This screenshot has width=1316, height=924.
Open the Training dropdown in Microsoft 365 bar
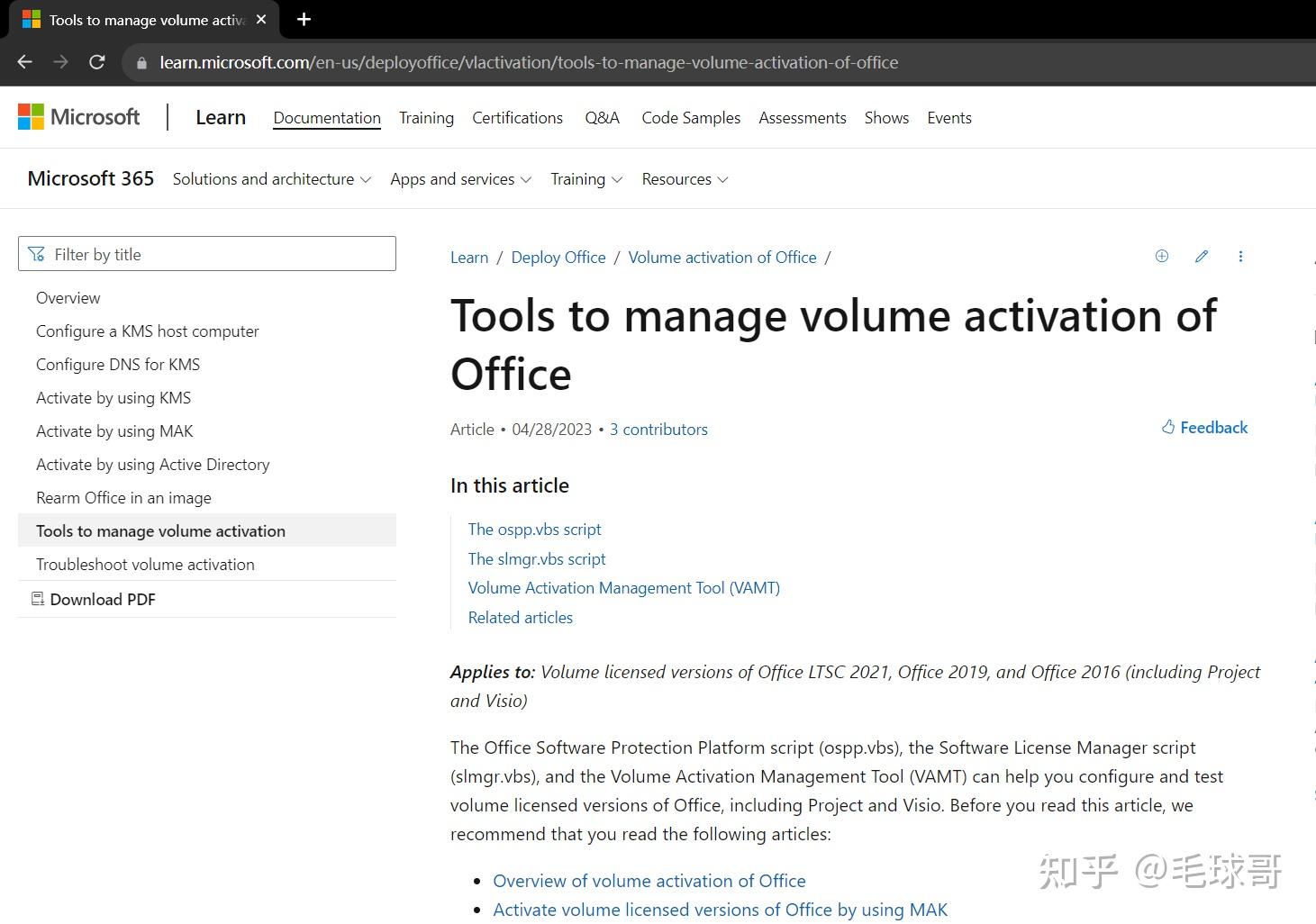586,179
